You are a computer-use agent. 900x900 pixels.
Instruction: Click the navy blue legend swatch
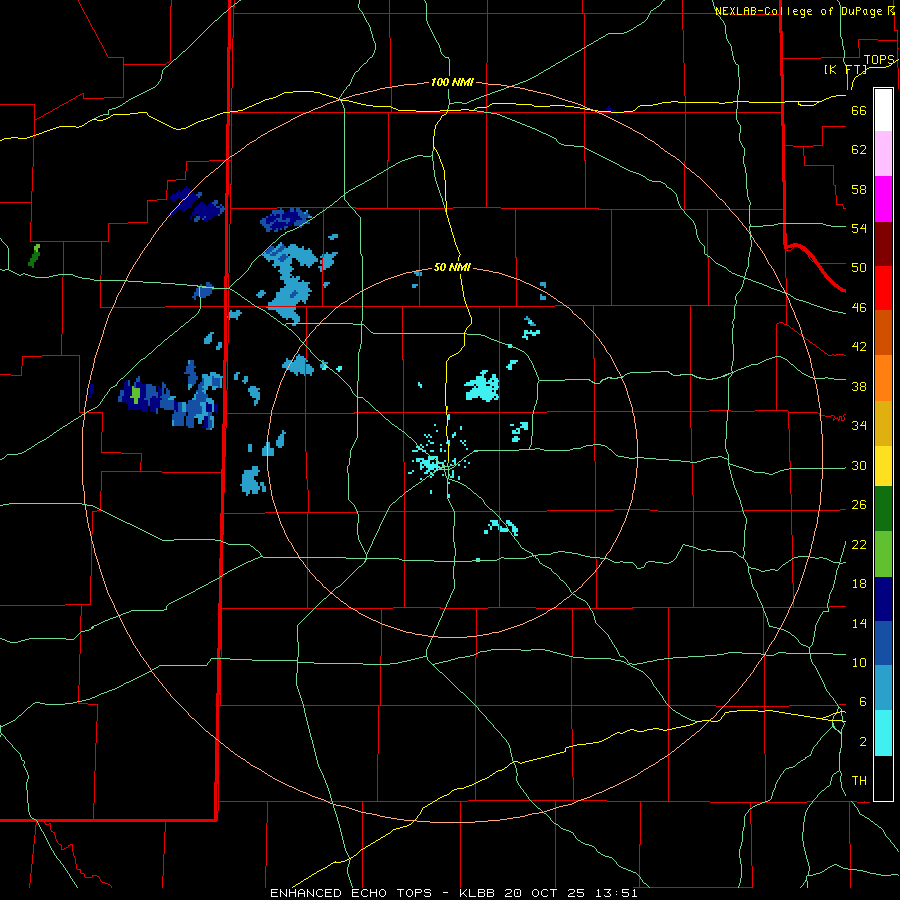[x=883, y=599]
